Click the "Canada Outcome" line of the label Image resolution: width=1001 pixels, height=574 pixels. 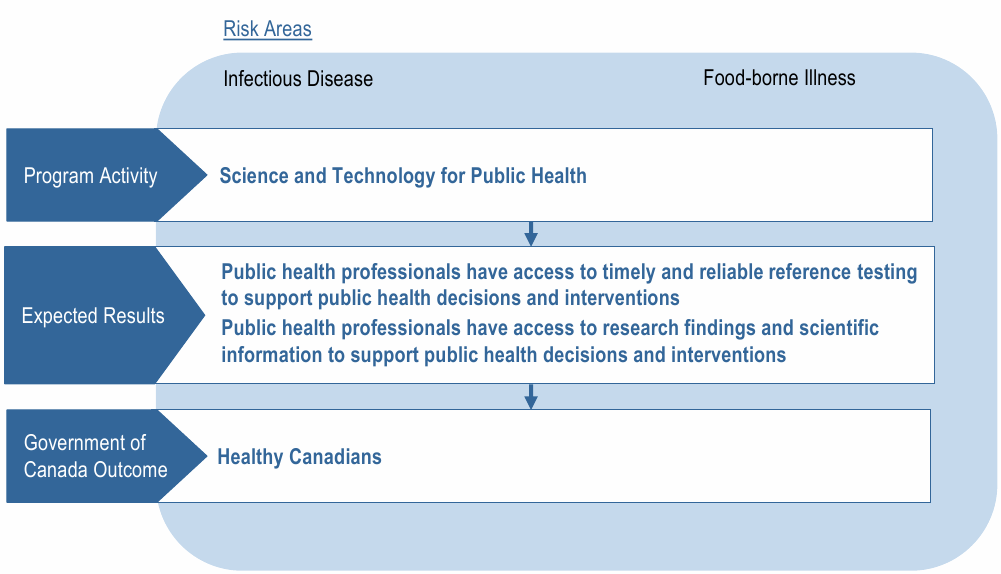(95, 469)
